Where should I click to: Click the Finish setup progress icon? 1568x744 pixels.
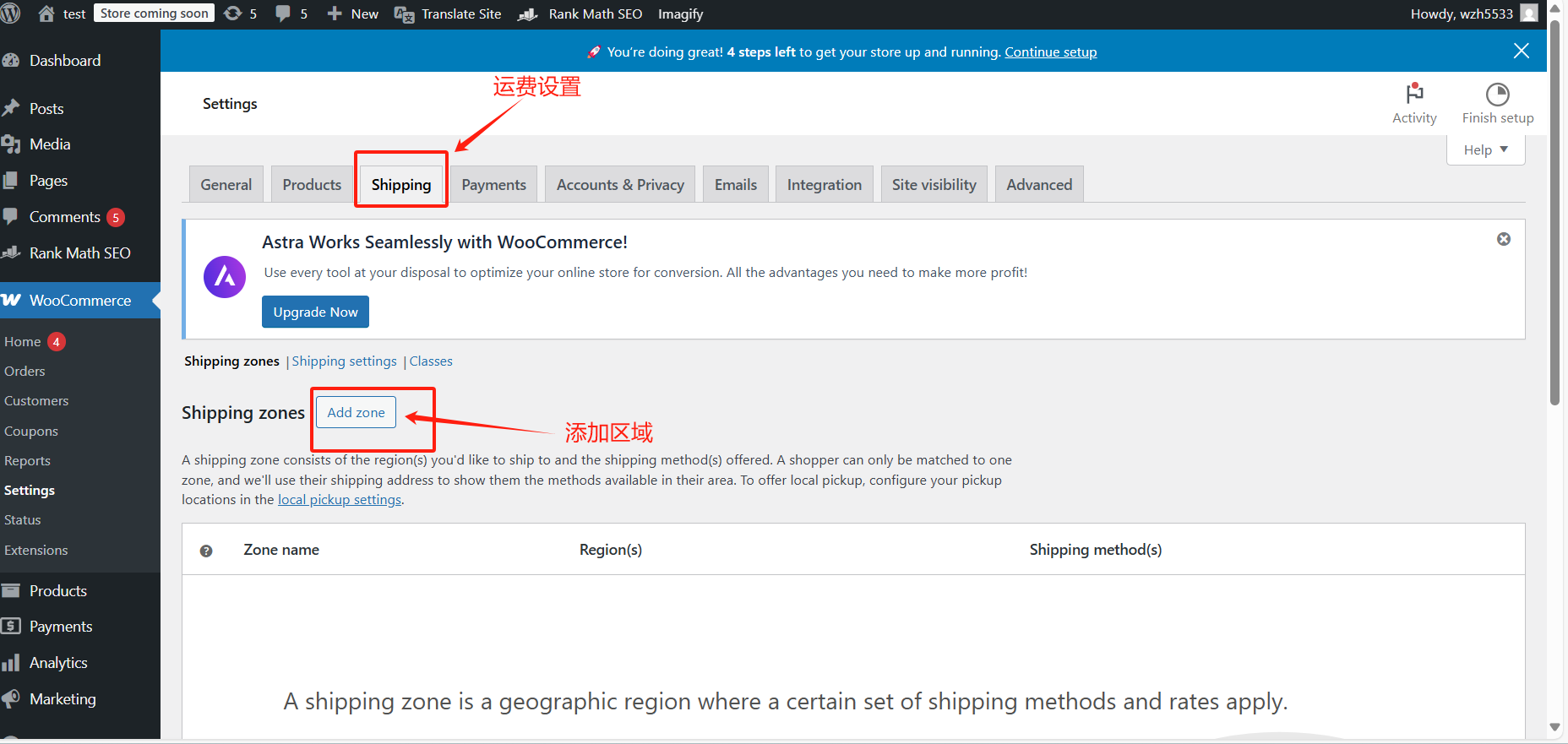(1497, 94)
